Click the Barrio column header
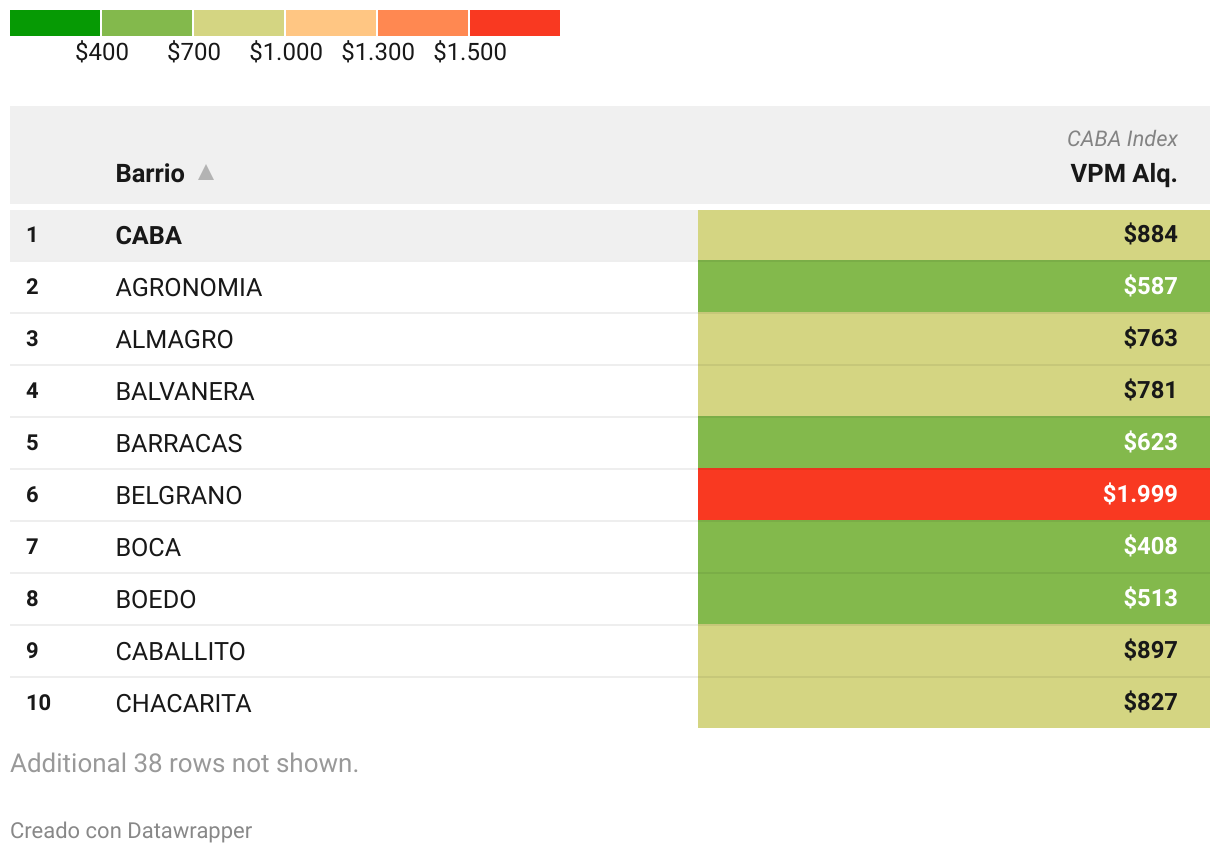This screenshot has height=854, width=1220. pyautogui.click(x=150, y=173)
